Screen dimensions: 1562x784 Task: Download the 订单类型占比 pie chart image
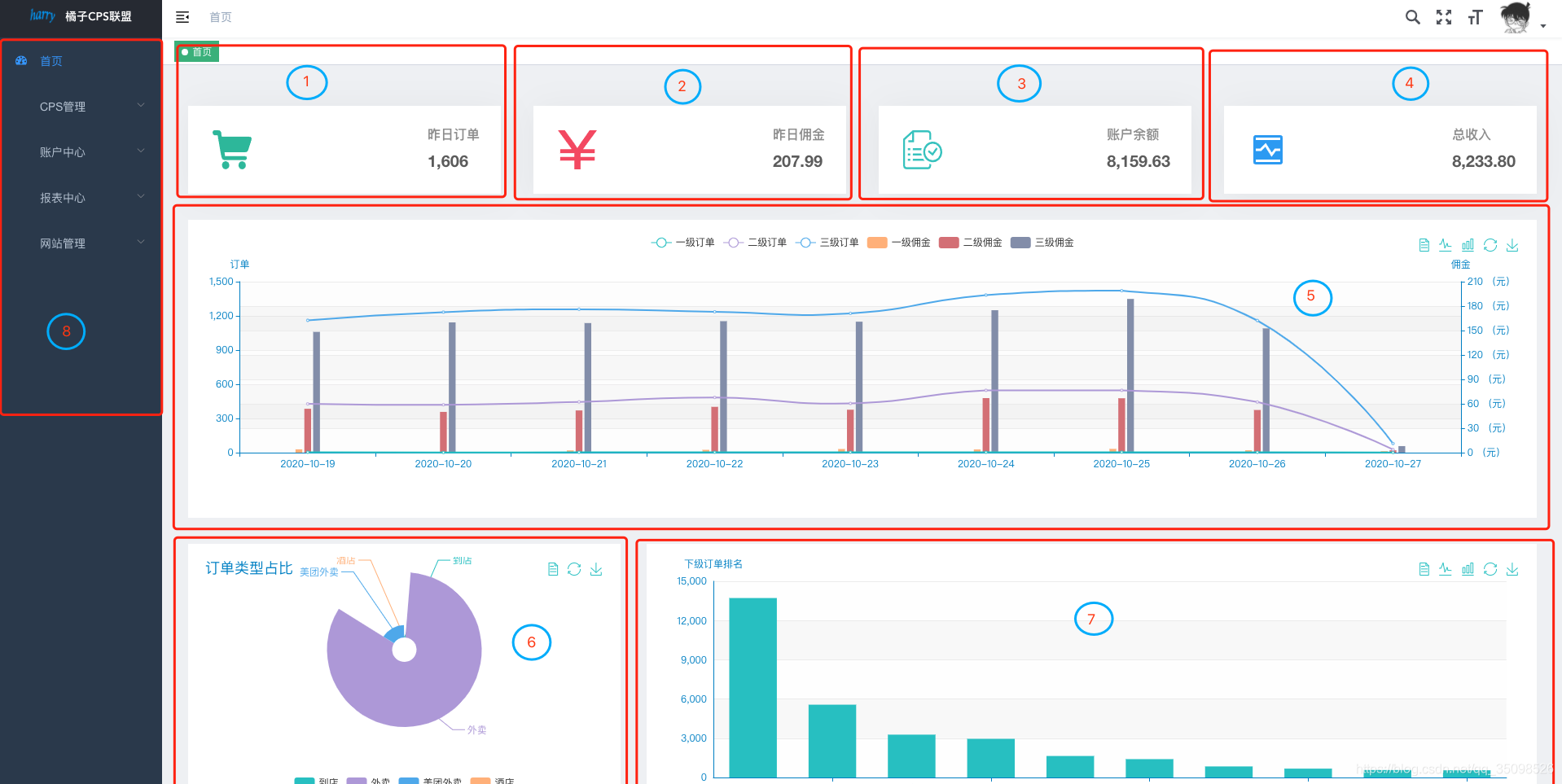(596, 569)
